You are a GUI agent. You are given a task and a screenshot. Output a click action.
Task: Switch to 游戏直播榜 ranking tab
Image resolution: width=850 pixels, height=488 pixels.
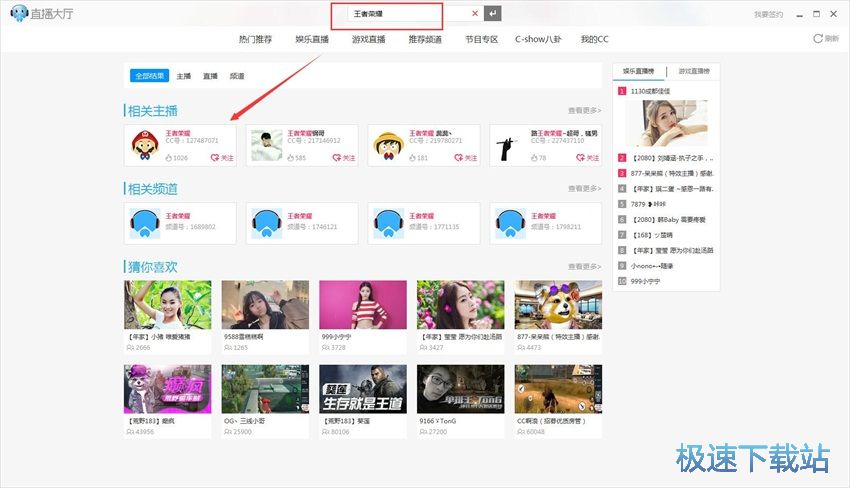(694, 71)
